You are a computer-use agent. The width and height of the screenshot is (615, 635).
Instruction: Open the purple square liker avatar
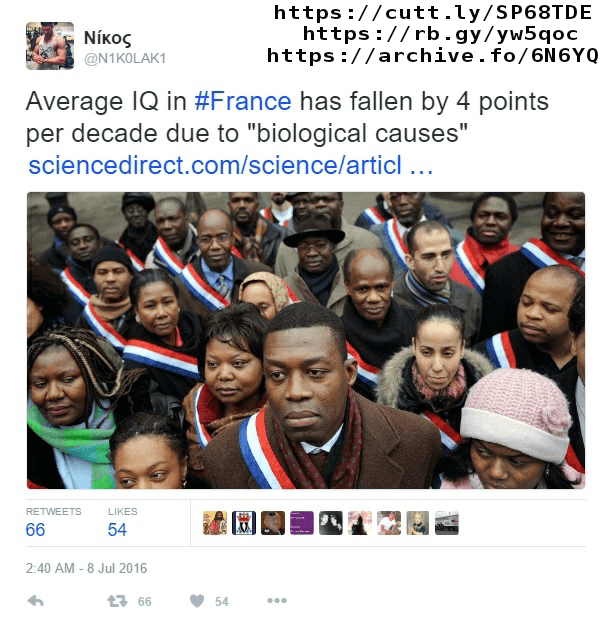(302, 523)
